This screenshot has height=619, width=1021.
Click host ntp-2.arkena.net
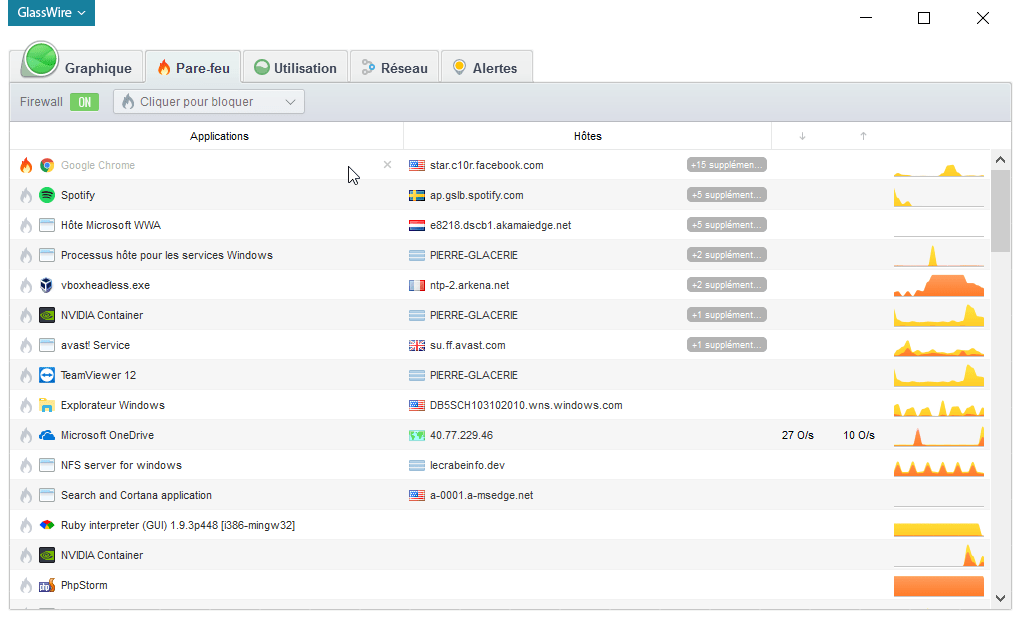click(x=469, y=285)
